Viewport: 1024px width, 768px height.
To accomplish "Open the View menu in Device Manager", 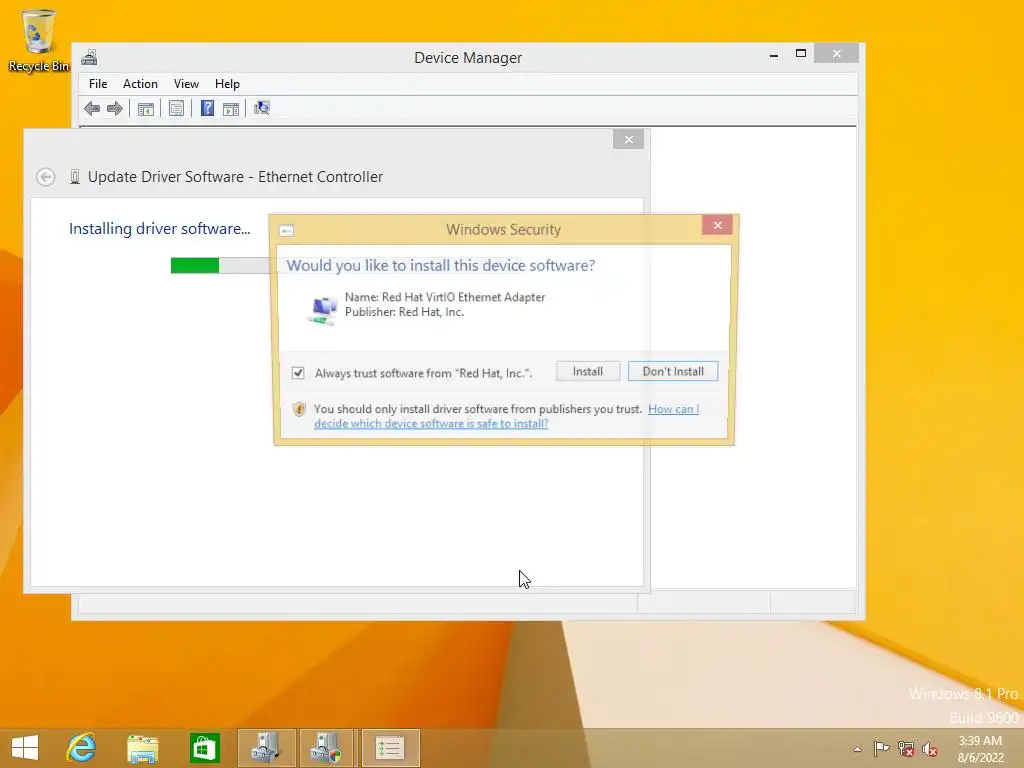I will [186, 84].
